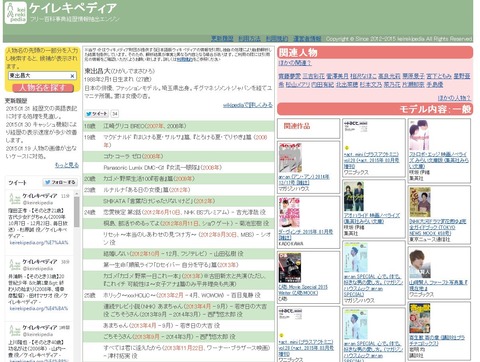Open related person 手島優

[434, 85]
